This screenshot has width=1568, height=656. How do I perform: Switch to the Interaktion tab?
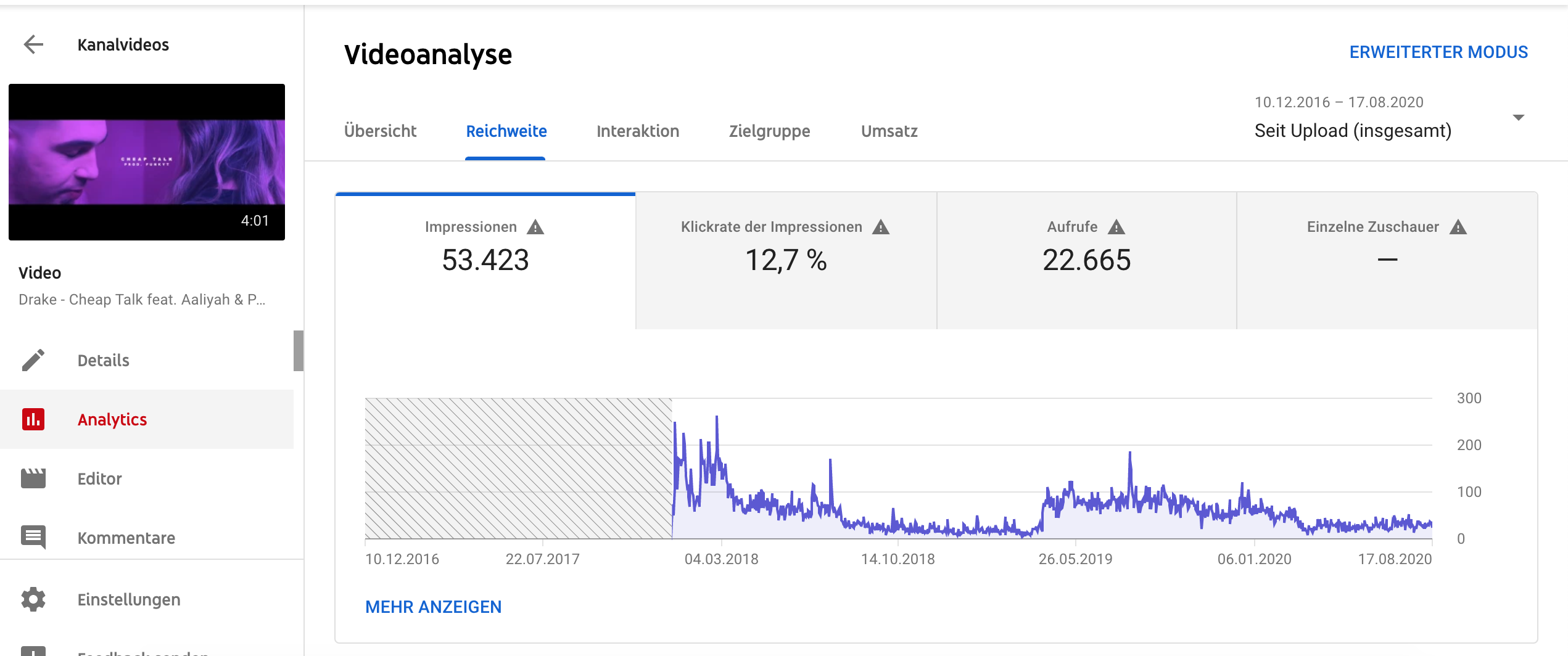(638, 131)
